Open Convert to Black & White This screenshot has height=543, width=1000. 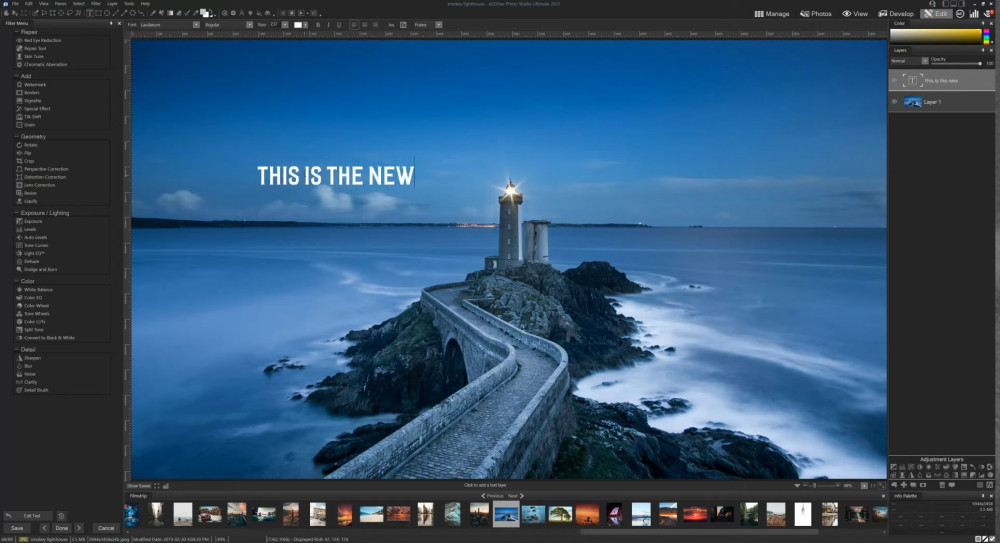click(45, 338)
